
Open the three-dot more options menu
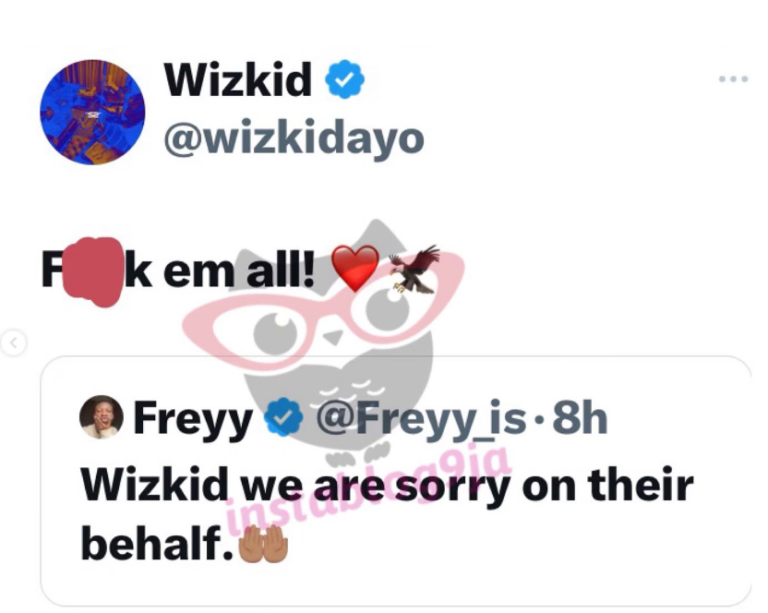(733, 79)
